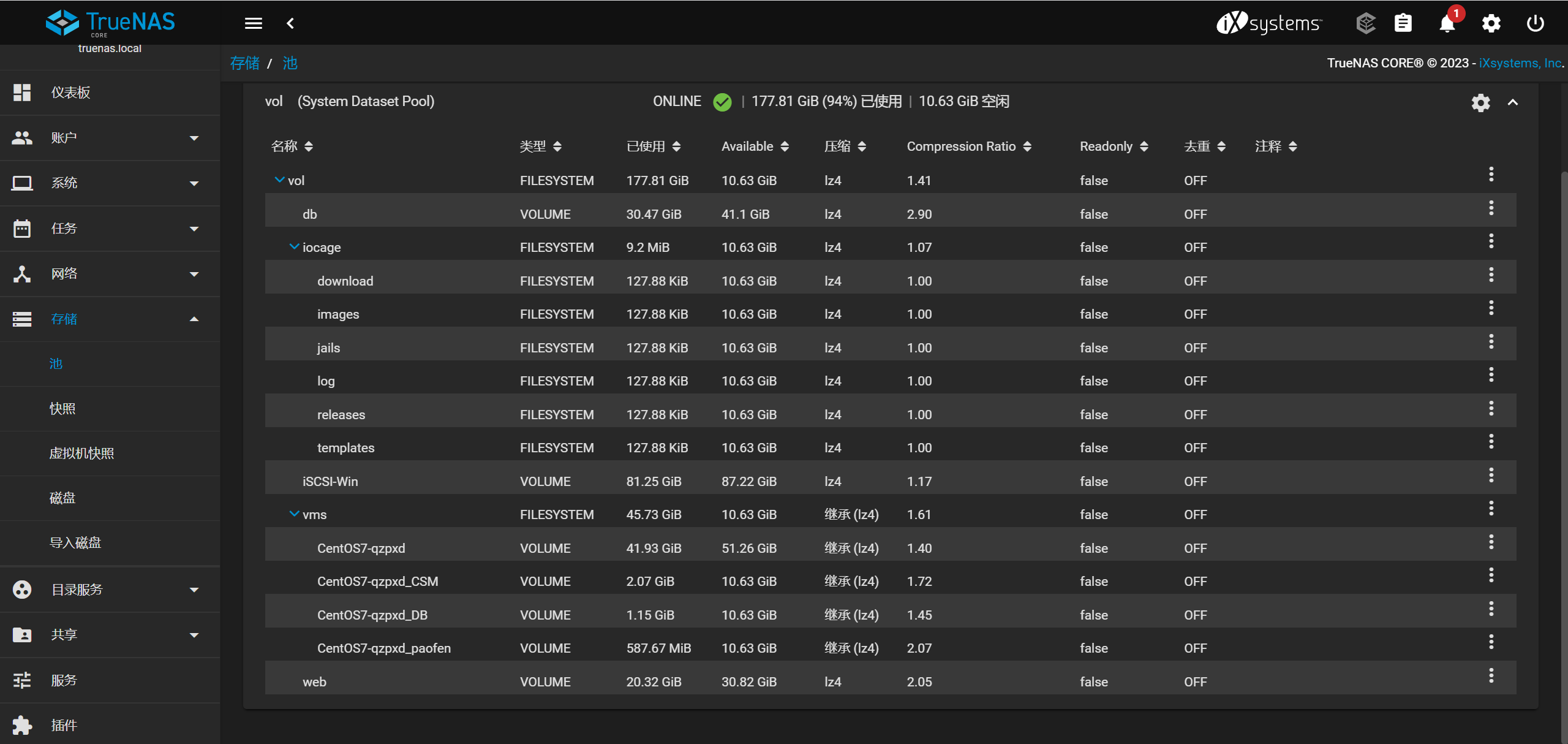1568x744 pixels.
Task: Open top bar settings gear
Action: tap(1491, 23)
